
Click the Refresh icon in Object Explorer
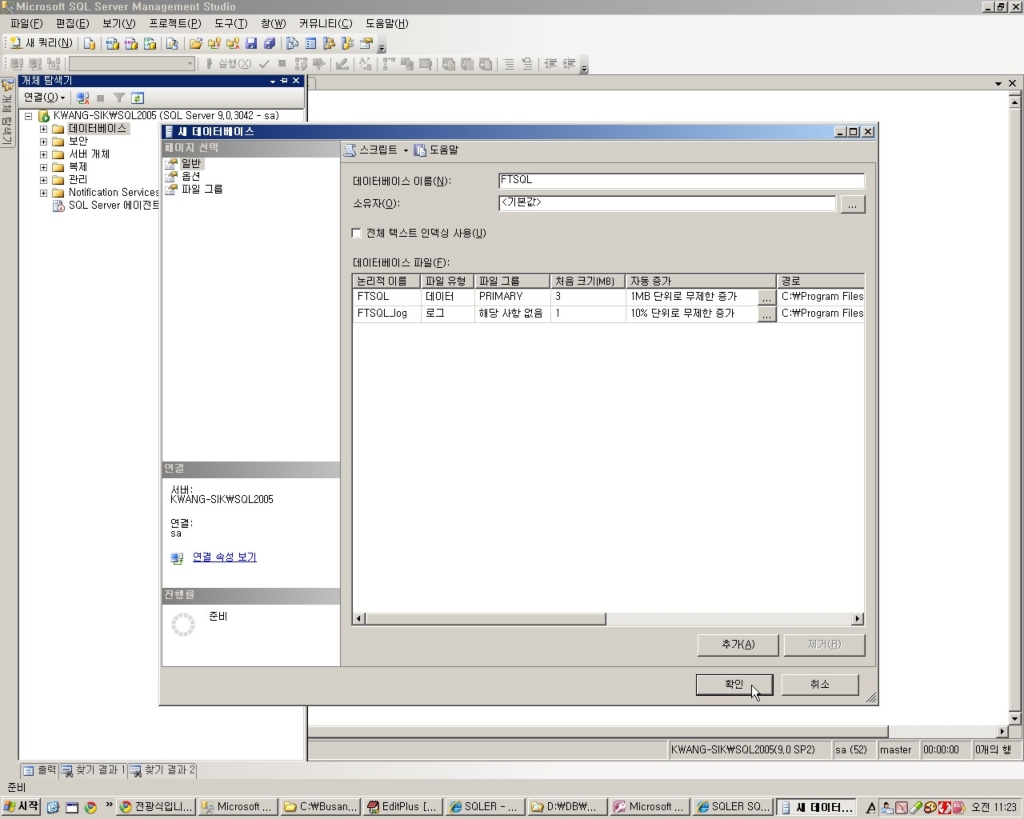(x=137, y=98)
